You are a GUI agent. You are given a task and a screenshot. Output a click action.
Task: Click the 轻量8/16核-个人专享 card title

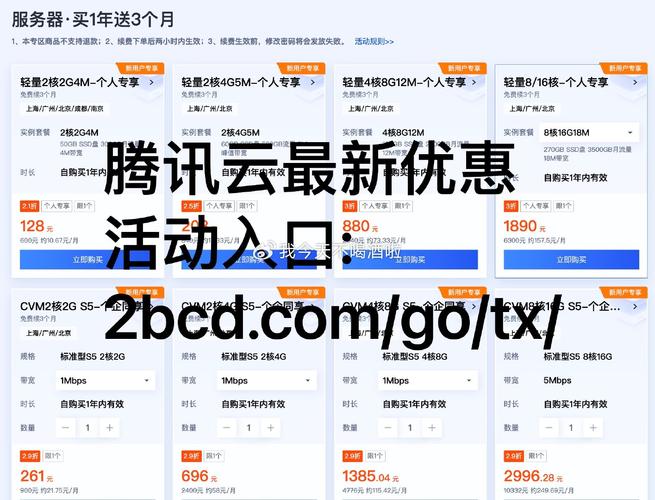[556, 82]
